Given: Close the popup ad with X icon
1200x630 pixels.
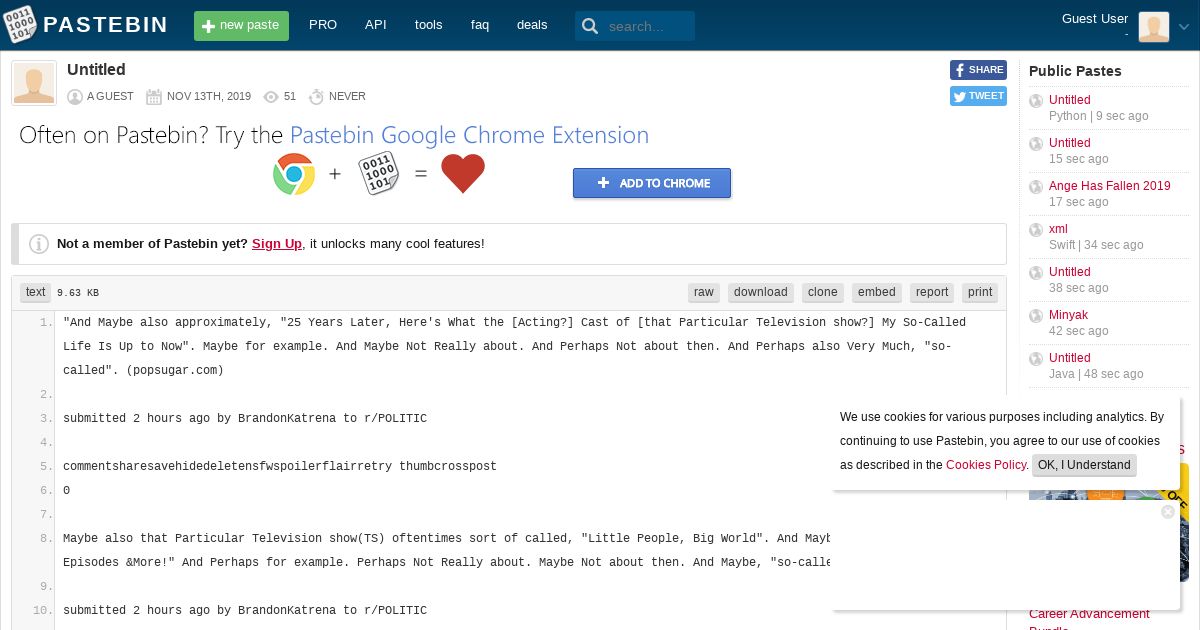Looking at the screenshot, I should (x=1167, y=512).
